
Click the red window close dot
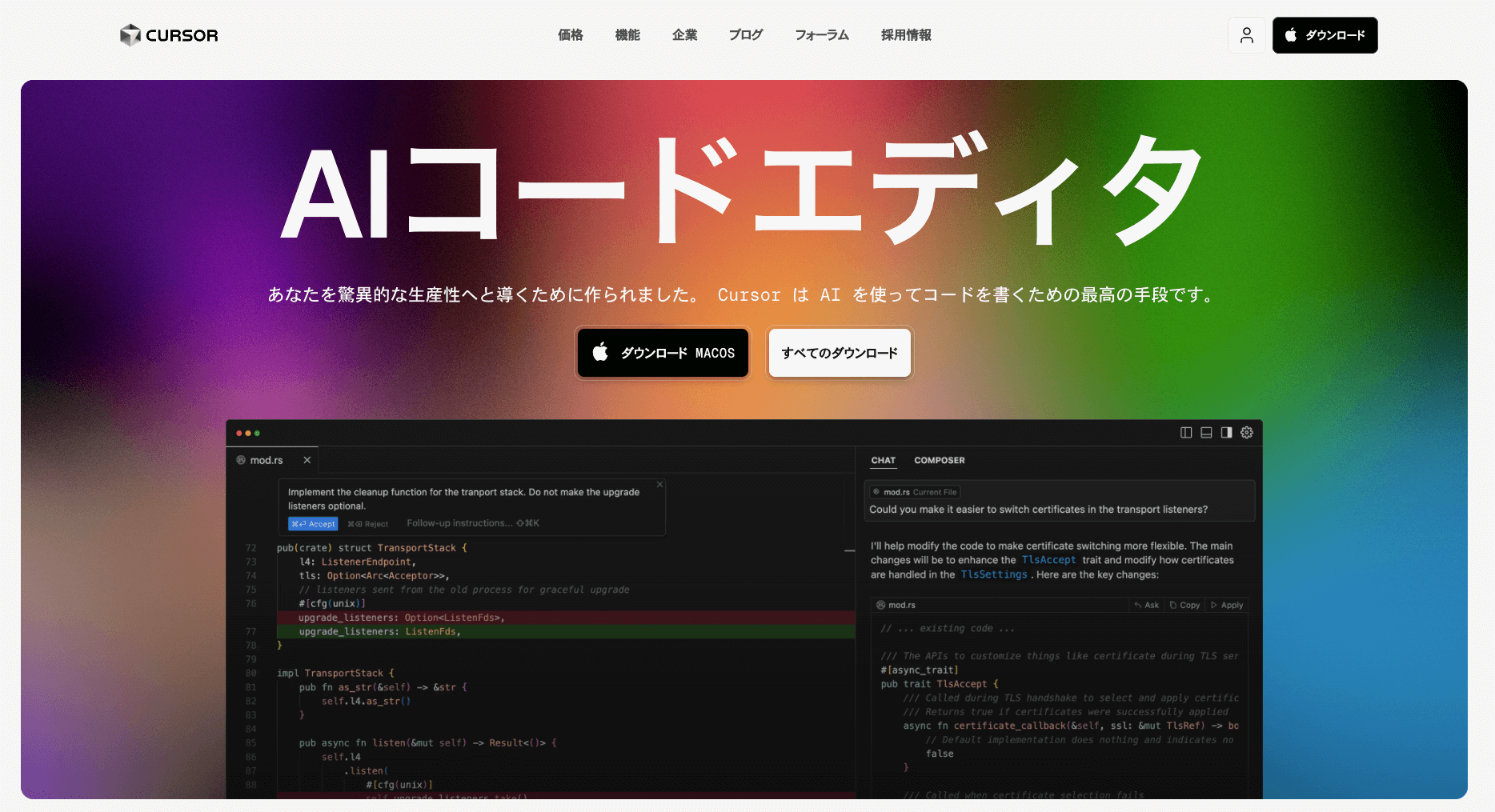[x=238, y=433]
